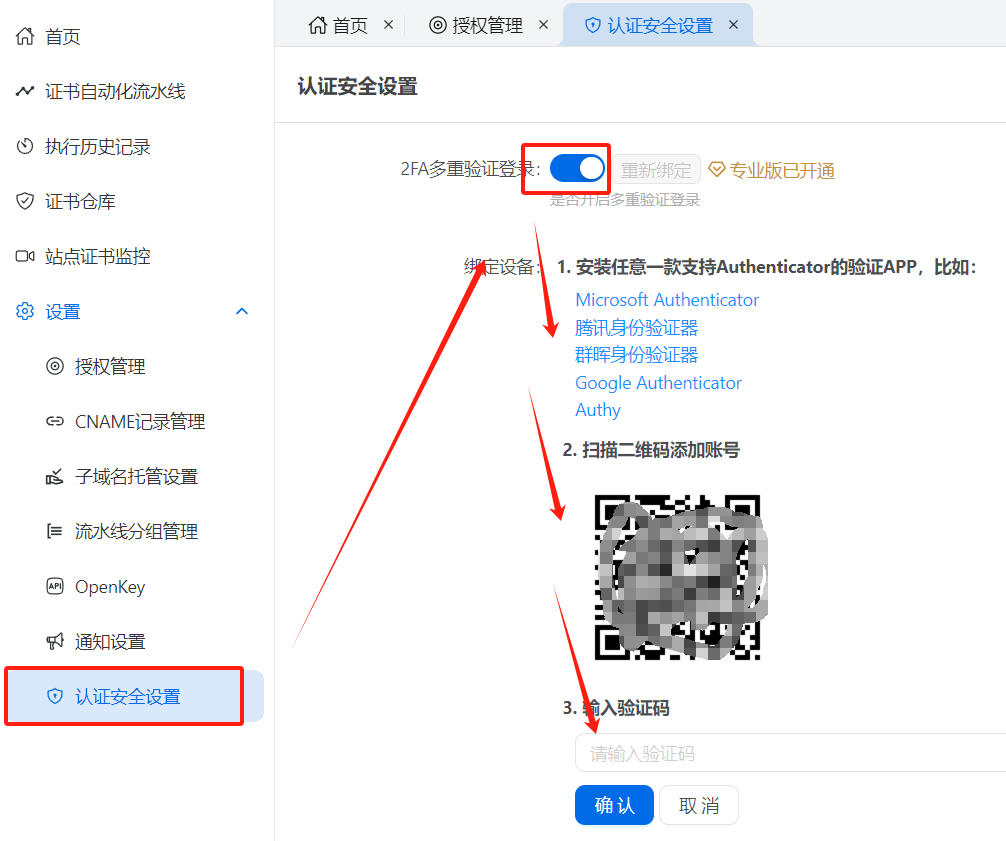Open certificate automation pipeline icon
Image resolution: width=1006 pixels, height=841 pixels.
tap(25, 92)
